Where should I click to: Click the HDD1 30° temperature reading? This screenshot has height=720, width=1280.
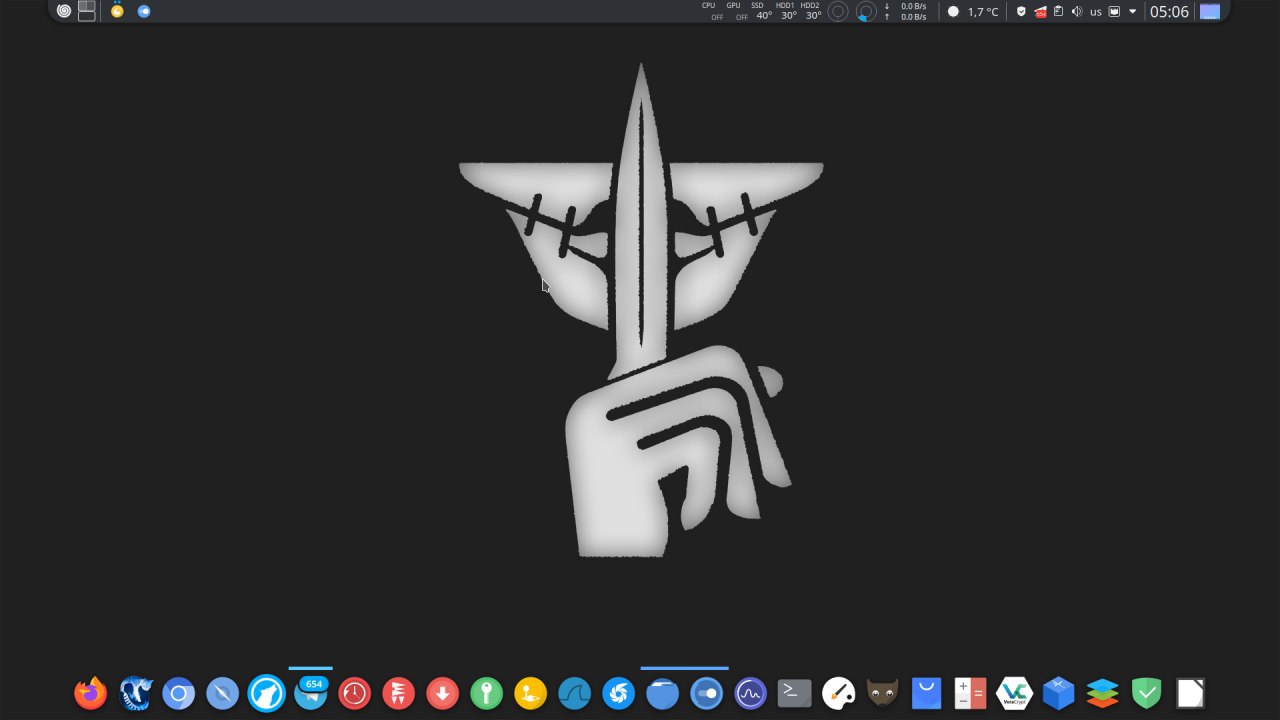tap(787, 11)
